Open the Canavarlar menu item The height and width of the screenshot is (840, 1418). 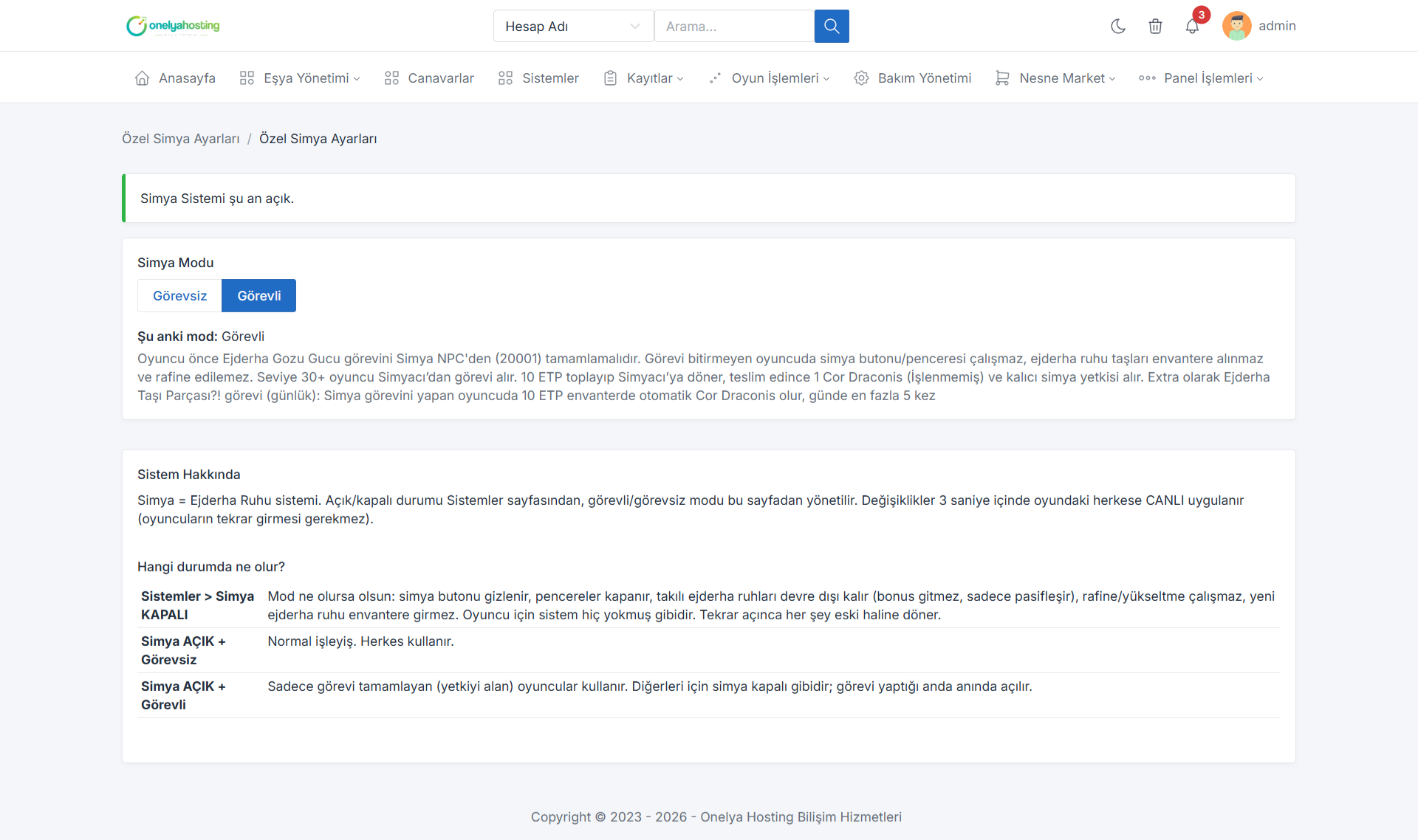coord(429,78)
